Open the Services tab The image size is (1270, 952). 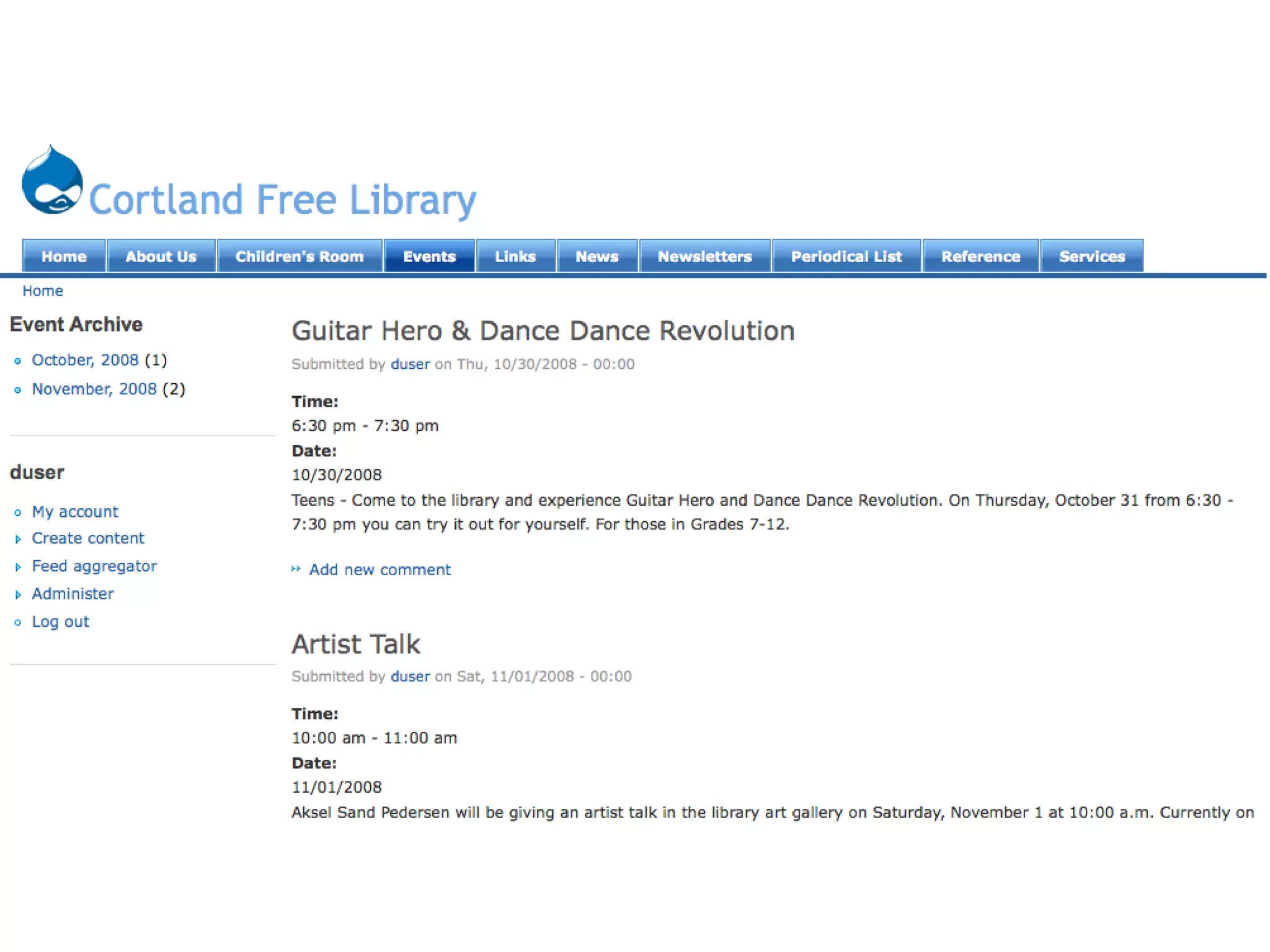click(1092, 256)
